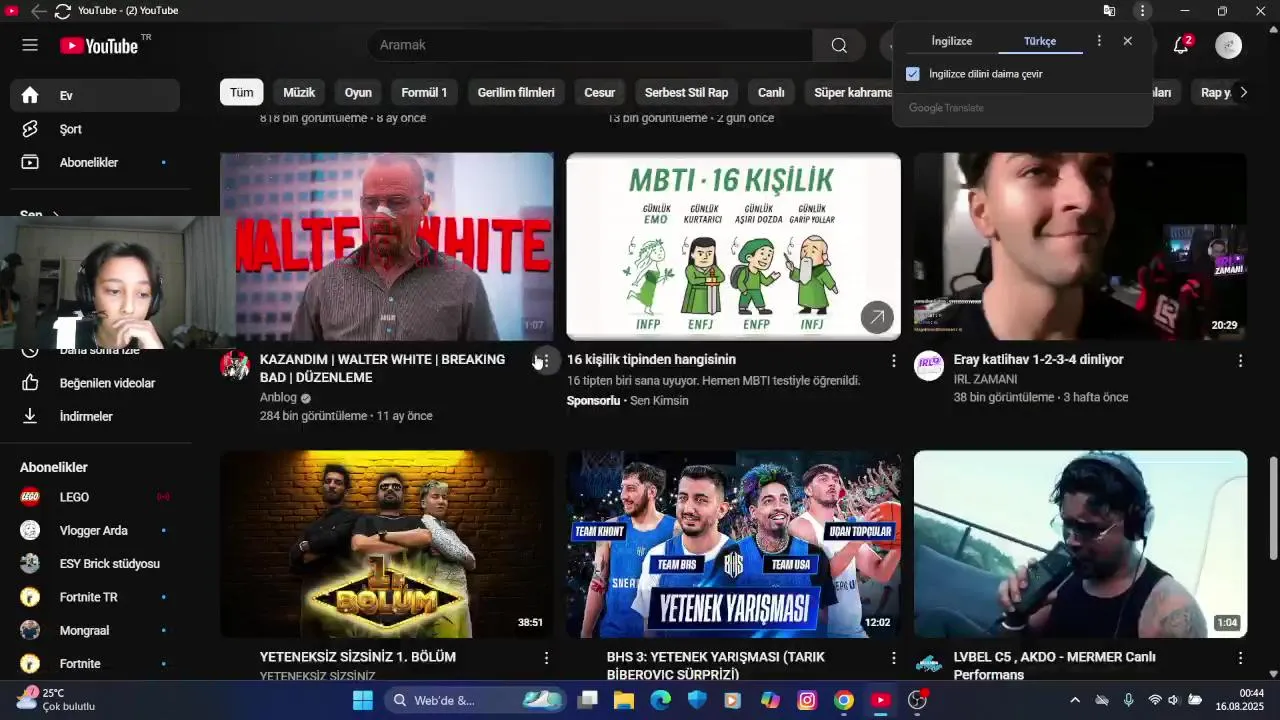Open the hamburger guide menu
The height and width of the screenshot is (720, 1280).
point(30,45)
